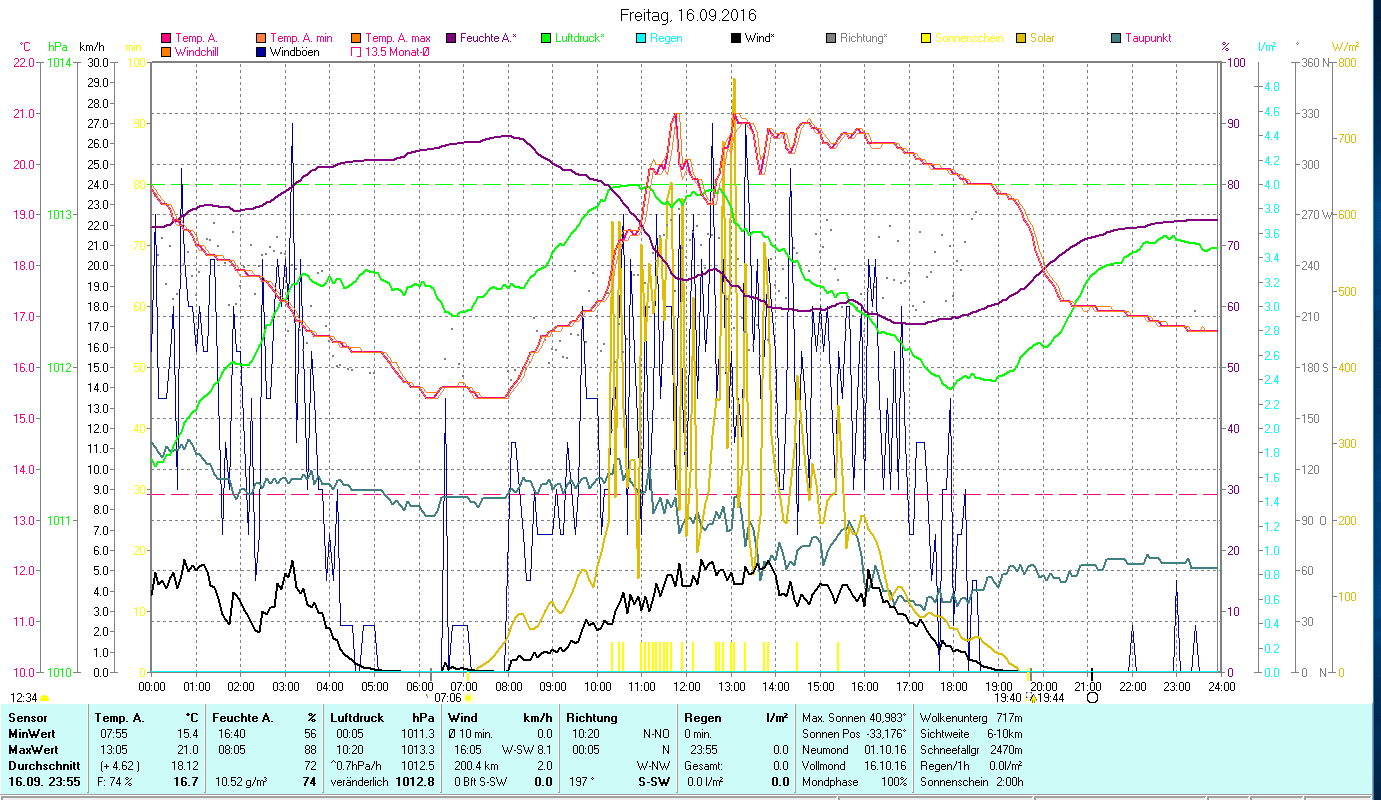Click the Sensor column header
This screenshot has height=800, width=1381.
26,718
